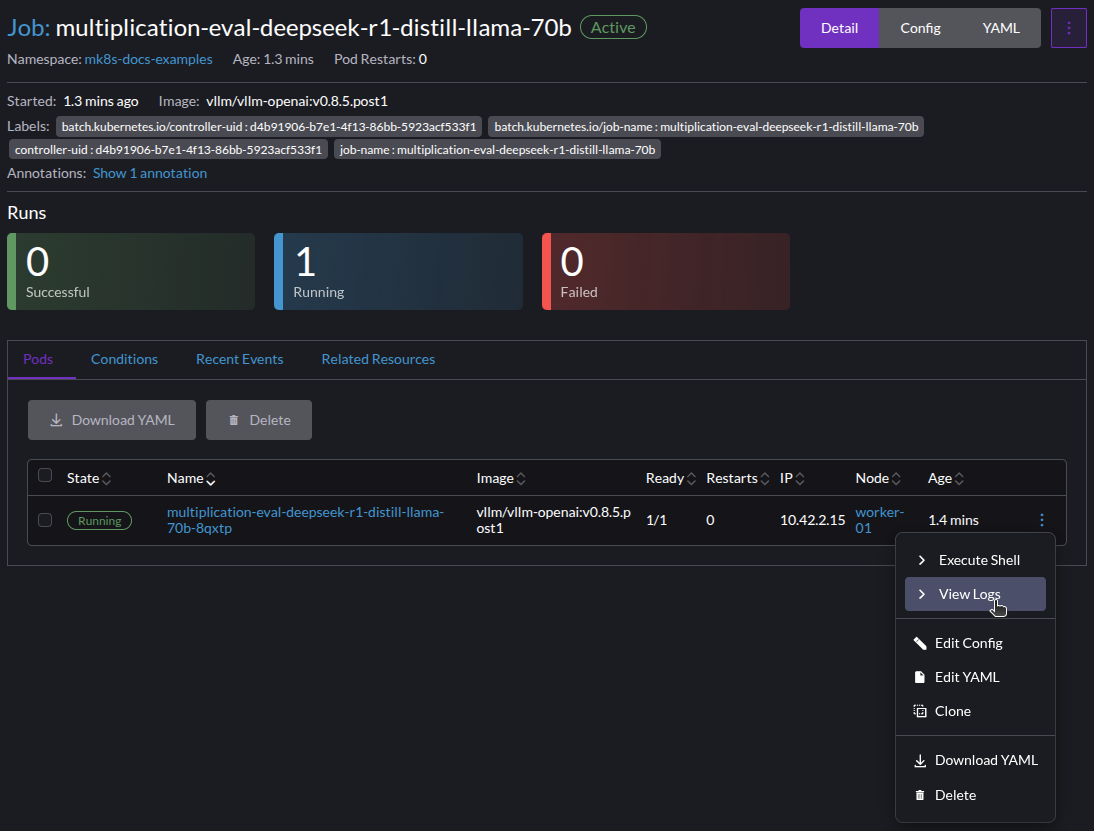Screen dimensions: 1094x831
Task: Open the worker-01 node link
Action: (879, 519)
